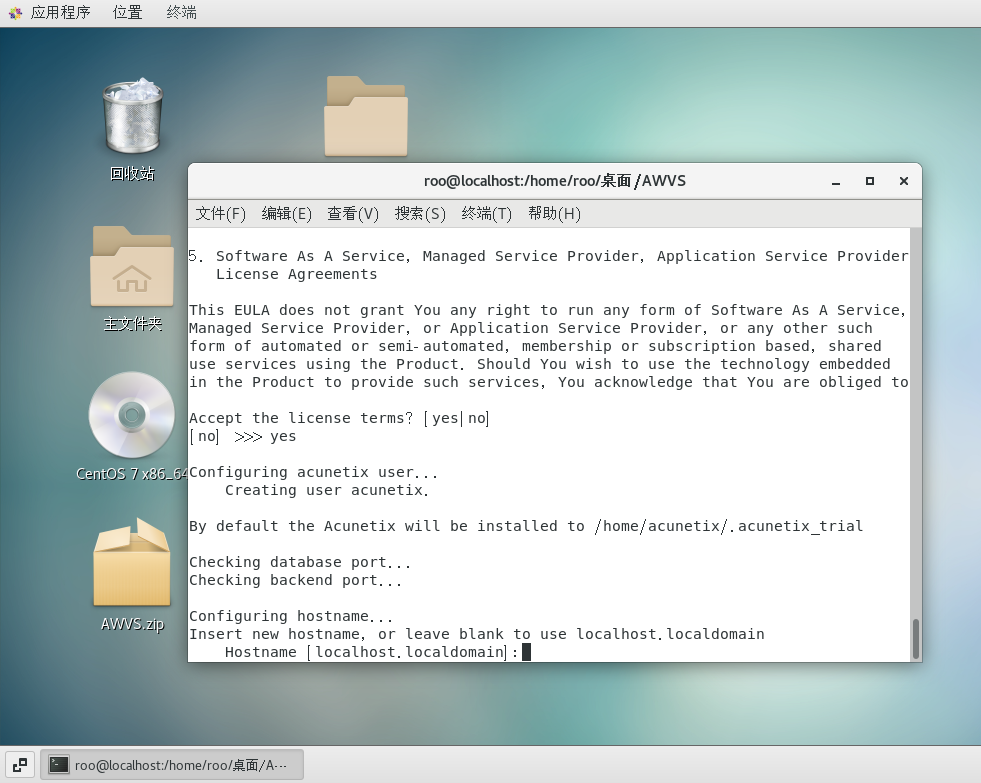This screenshot has width=981, height=783.
Task: Click the 回收站 label text
Action: (132, 173)
